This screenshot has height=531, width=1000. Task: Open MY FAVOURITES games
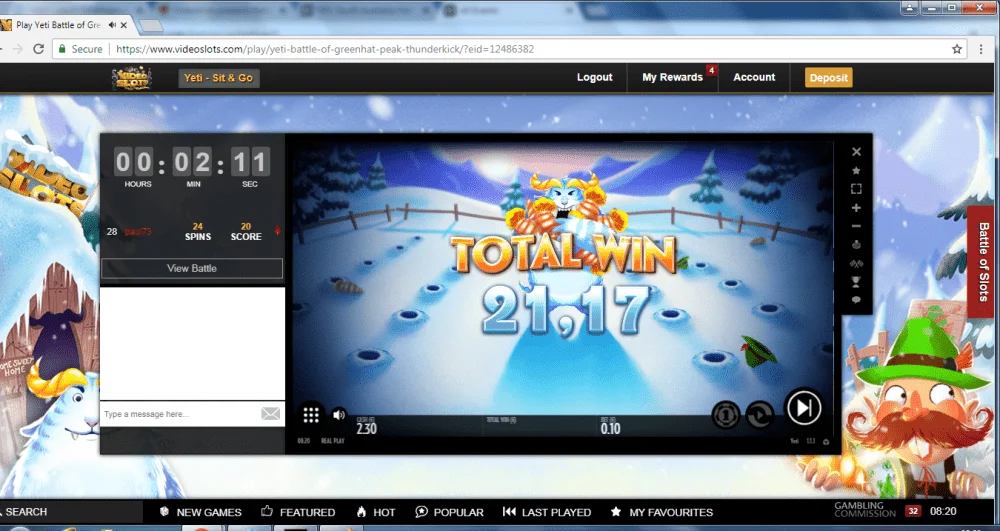661,512
